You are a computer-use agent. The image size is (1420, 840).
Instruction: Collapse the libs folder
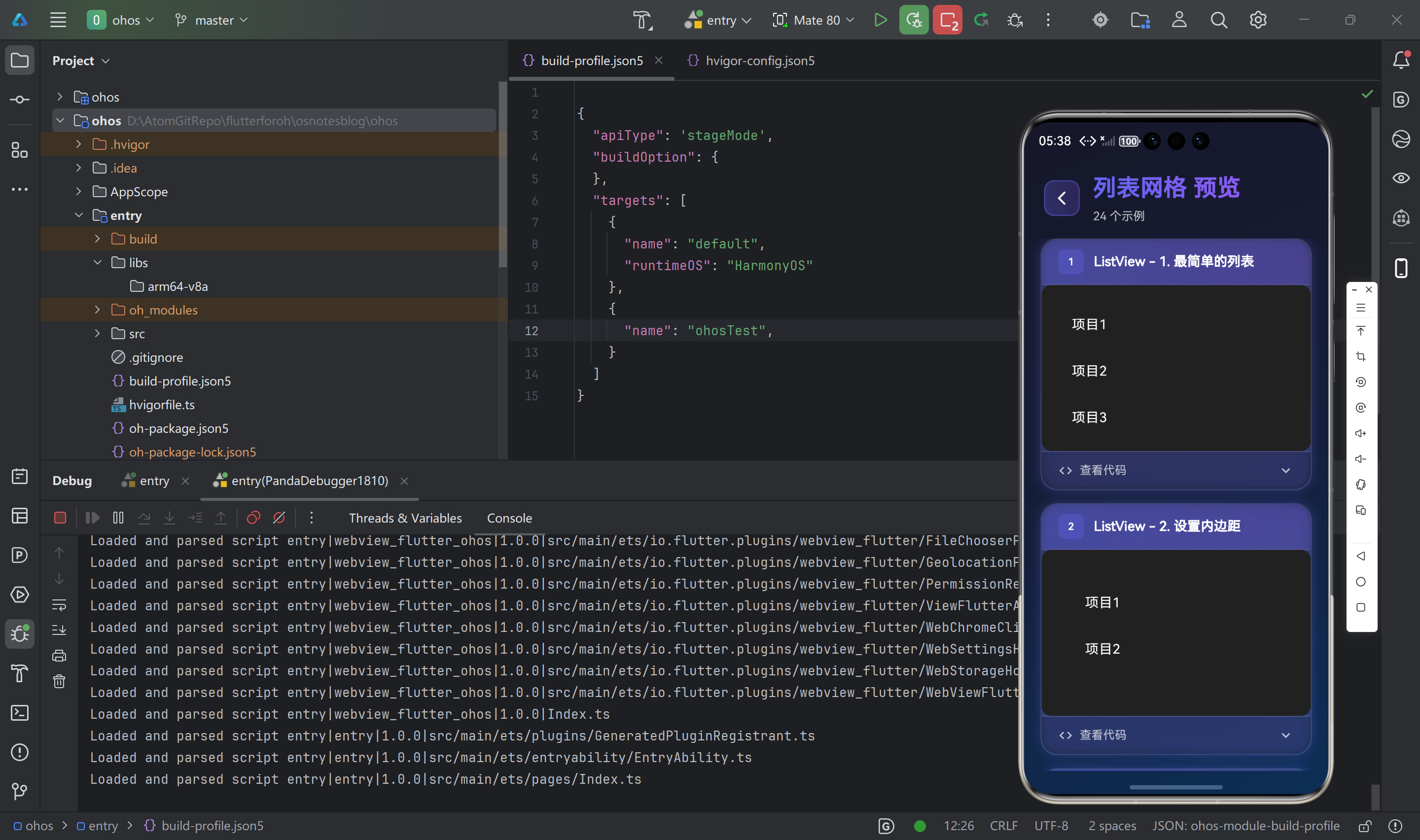tap(97, 263)
